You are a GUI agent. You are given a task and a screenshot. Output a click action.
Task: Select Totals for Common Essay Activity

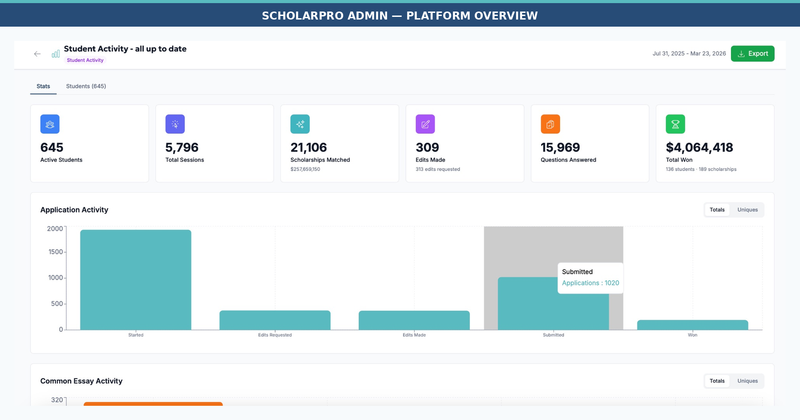point(716,381)
